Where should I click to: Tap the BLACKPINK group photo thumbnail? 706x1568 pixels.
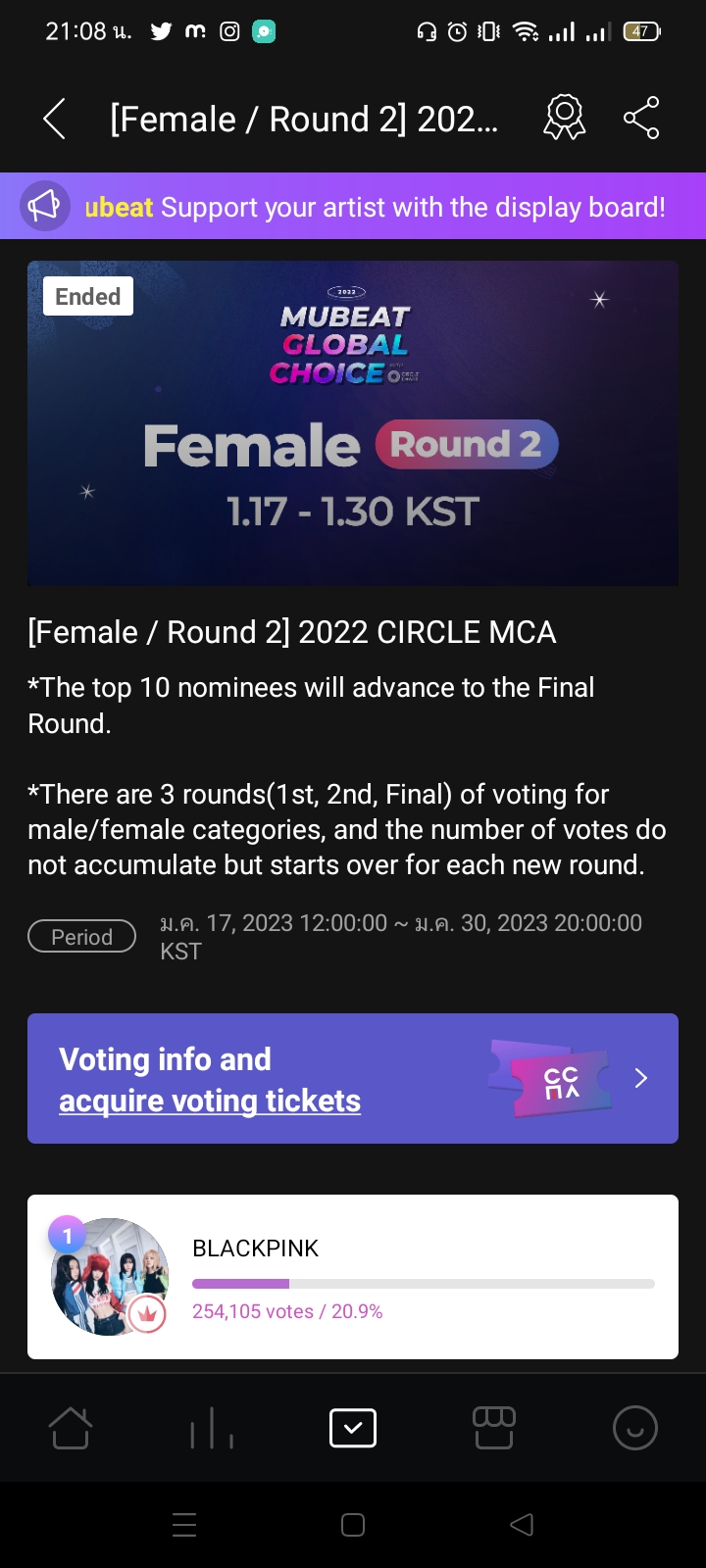point(110,1276)
